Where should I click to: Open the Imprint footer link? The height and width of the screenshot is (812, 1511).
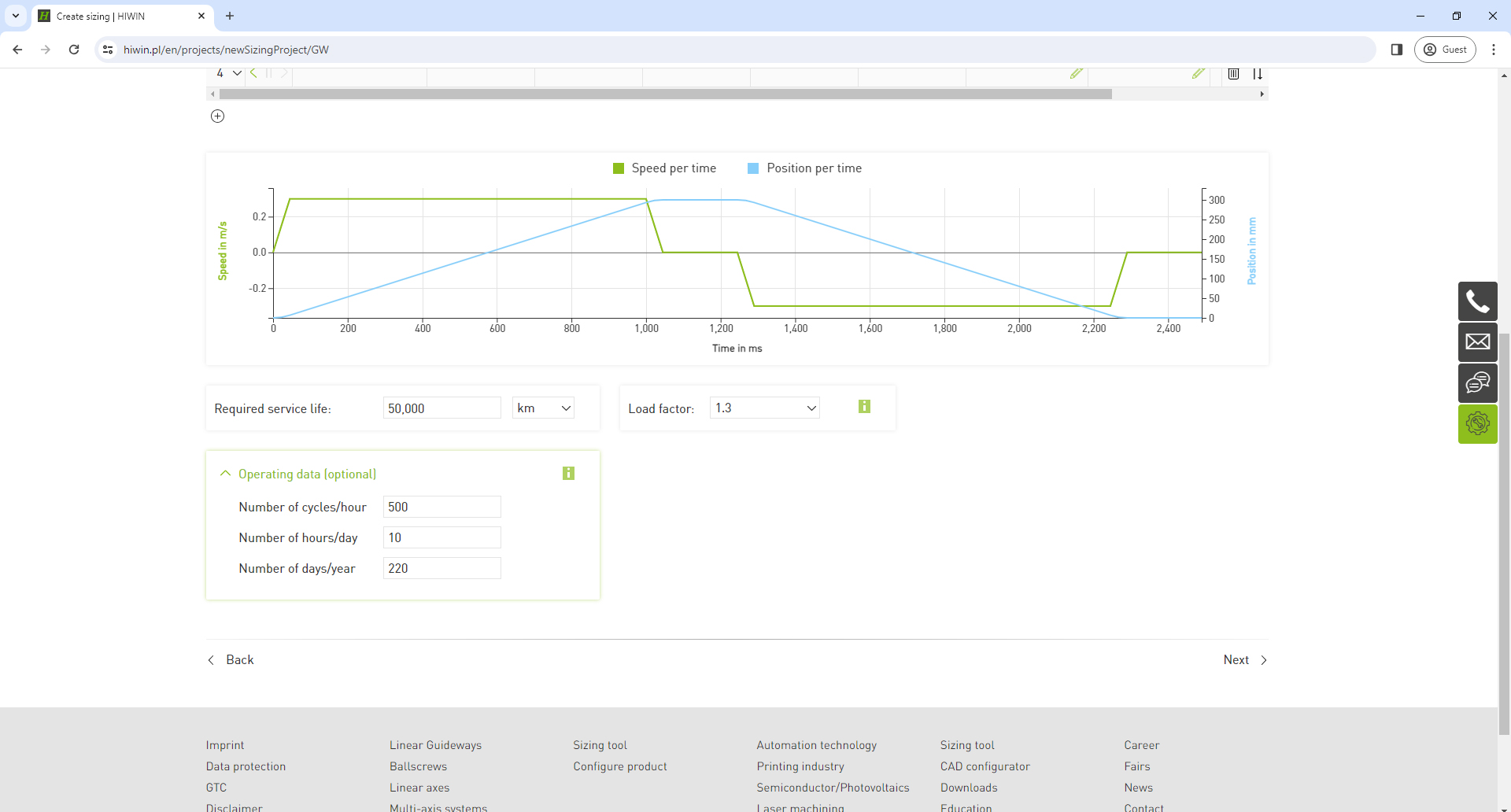[225, 745]
